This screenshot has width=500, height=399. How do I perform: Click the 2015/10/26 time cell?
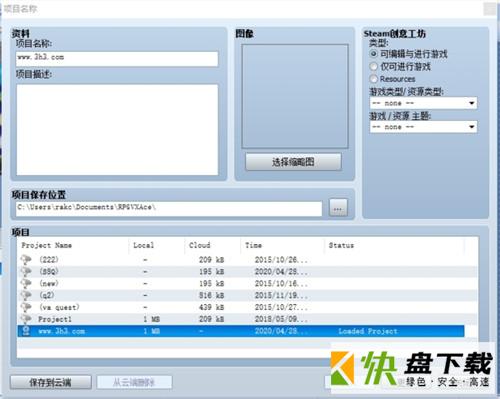[x=281, y=259]
